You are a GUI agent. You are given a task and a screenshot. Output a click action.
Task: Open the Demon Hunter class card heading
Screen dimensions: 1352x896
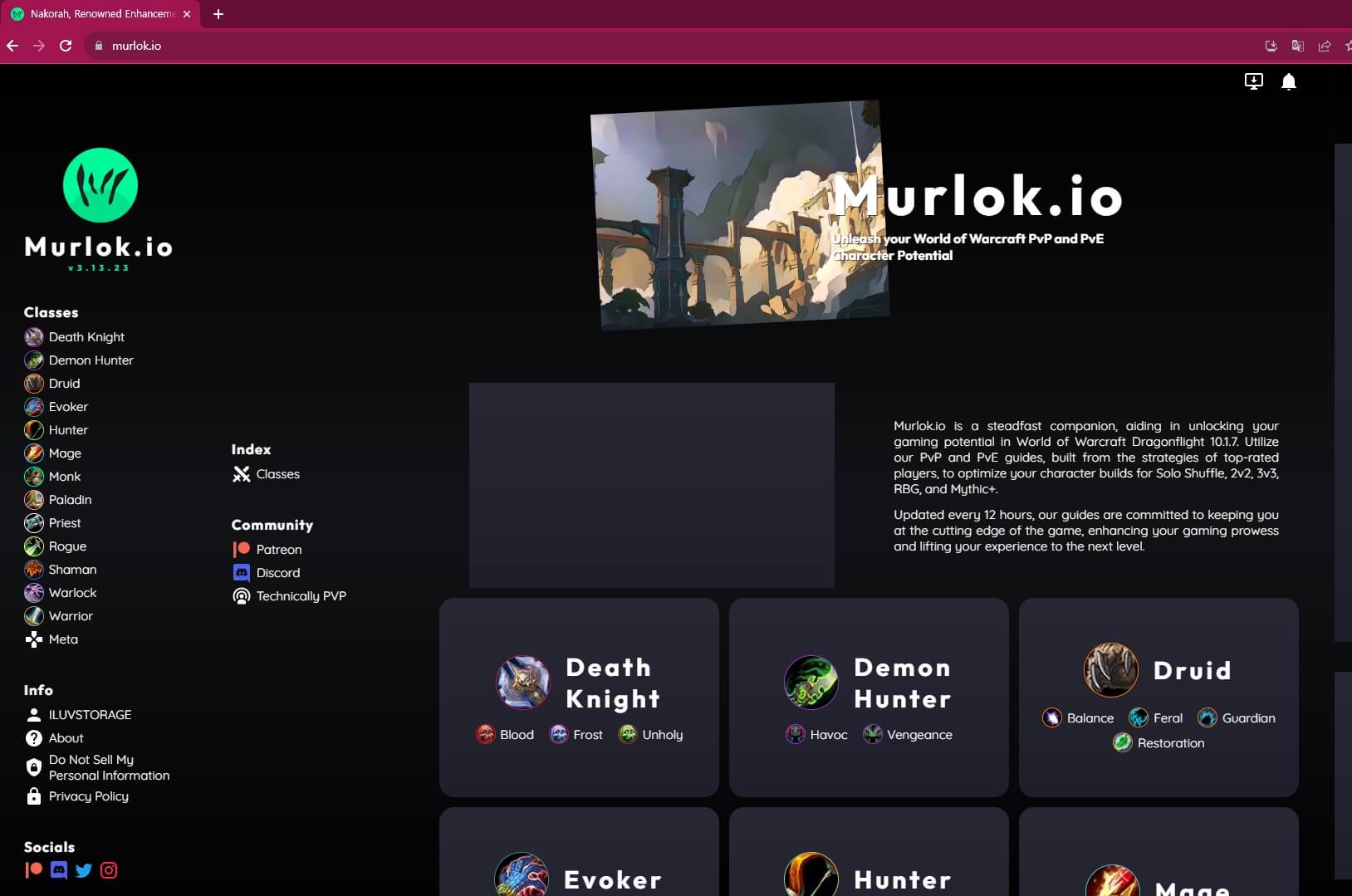coord(903,683)
